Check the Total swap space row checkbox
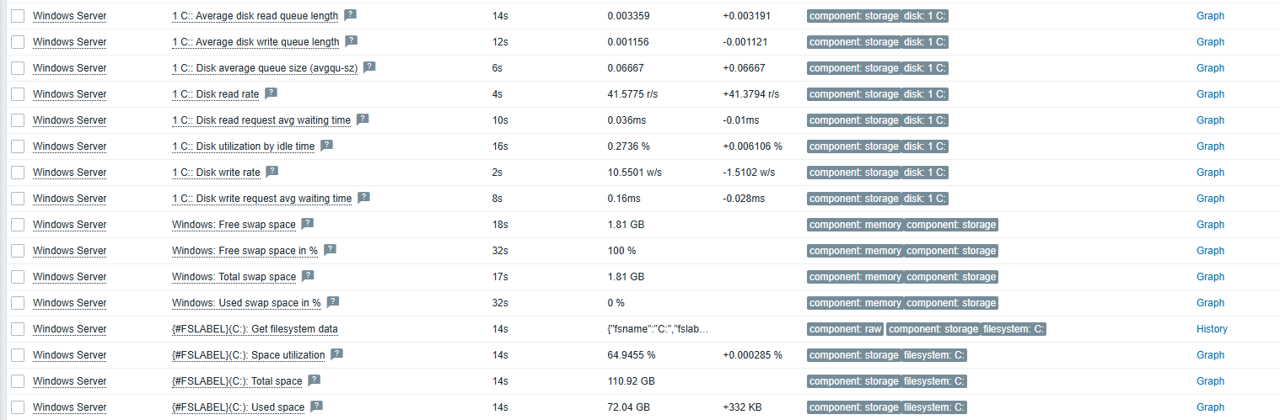This screenshot has height=420, width=1280. click(17, 276)
